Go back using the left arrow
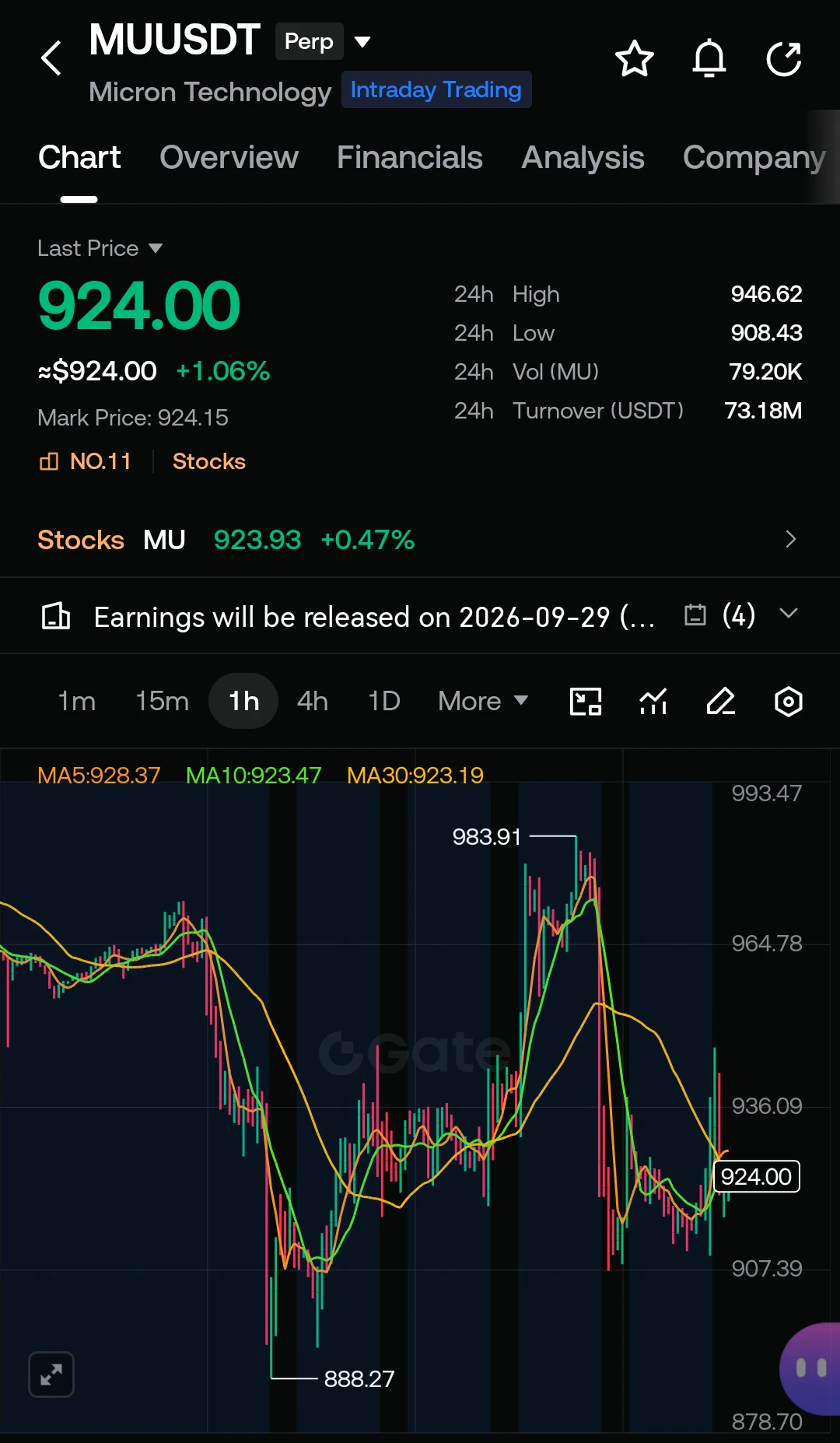 pos(51,58)
